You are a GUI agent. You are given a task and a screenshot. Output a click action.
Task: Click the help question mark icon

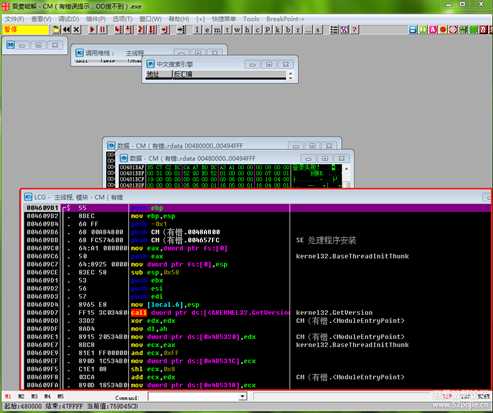click(x=355, y=30)
